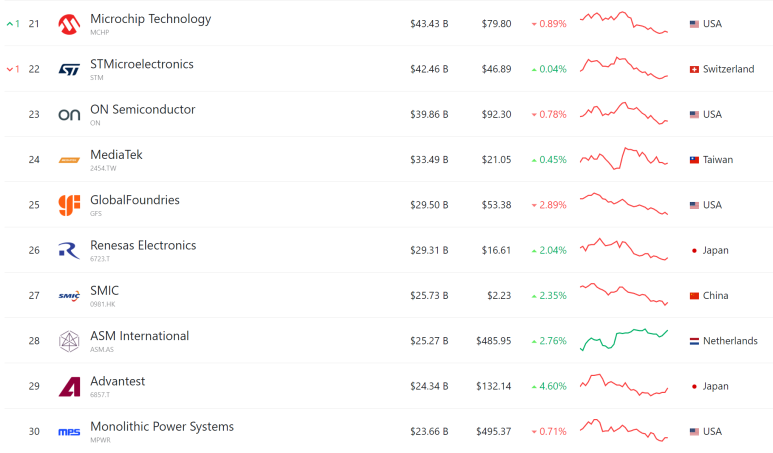Click the Switzerland flag next to STMicroelectronics
Screen dimensions: 773x453
(694, 70)
